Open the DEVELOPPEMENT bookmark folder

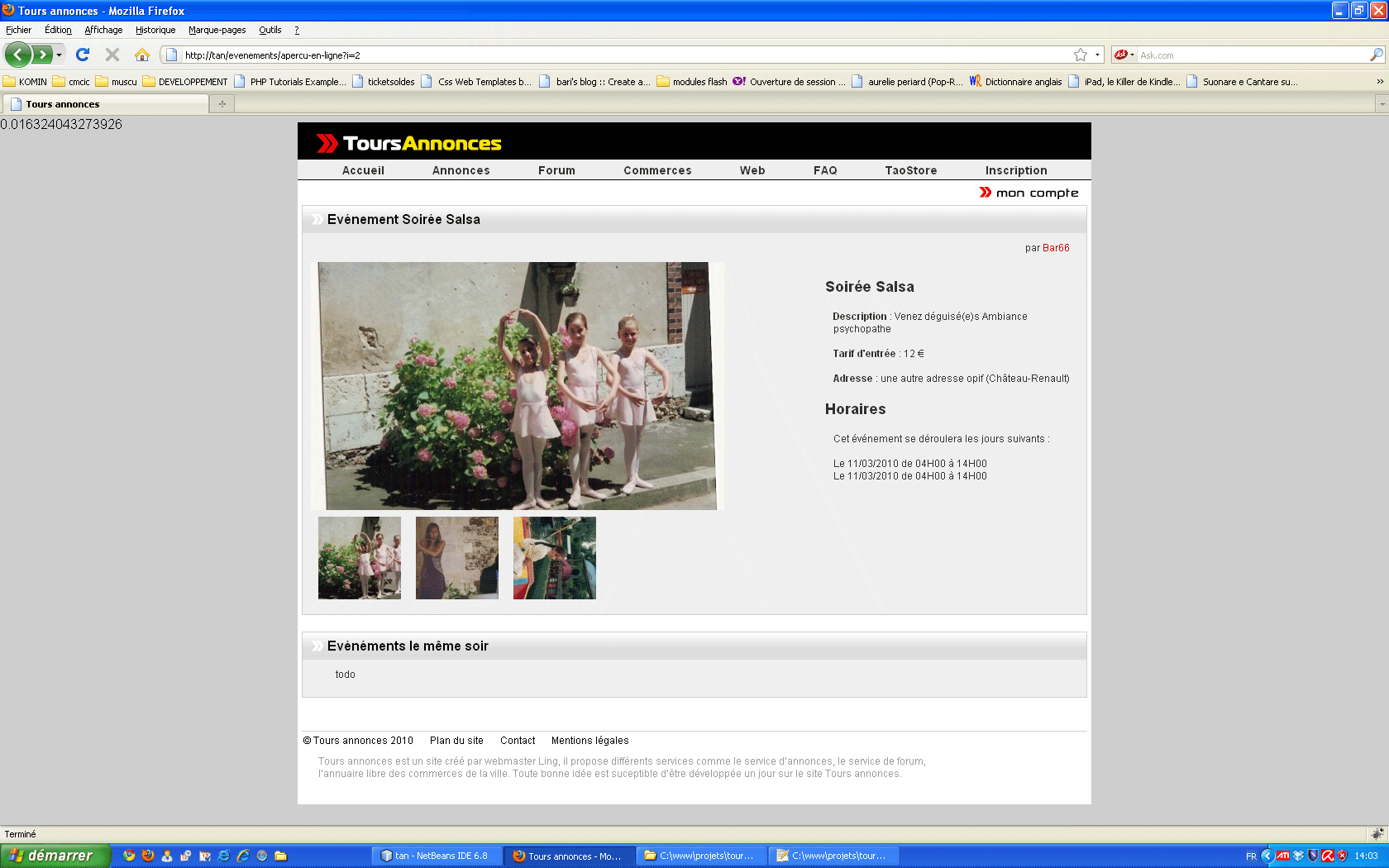point(185,82)
